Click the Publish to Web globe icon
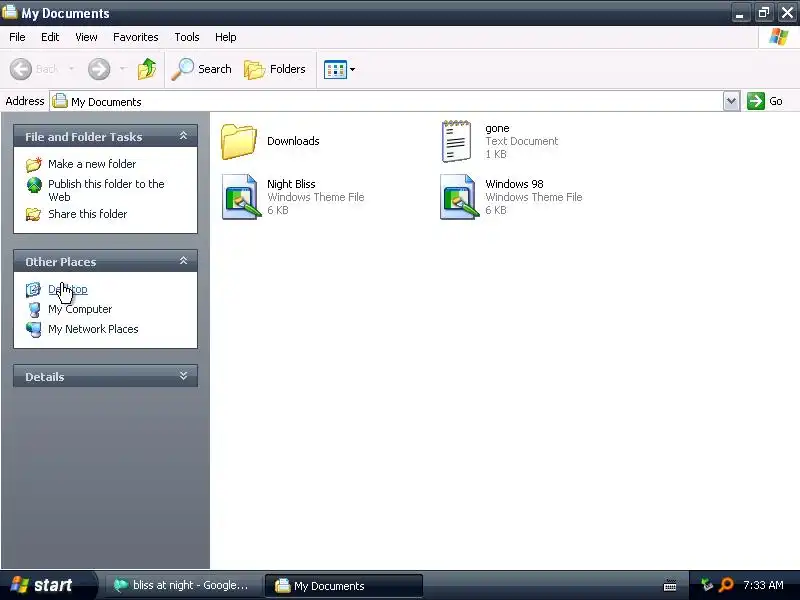Screen dimensions: 800x600 click(34, 185)
